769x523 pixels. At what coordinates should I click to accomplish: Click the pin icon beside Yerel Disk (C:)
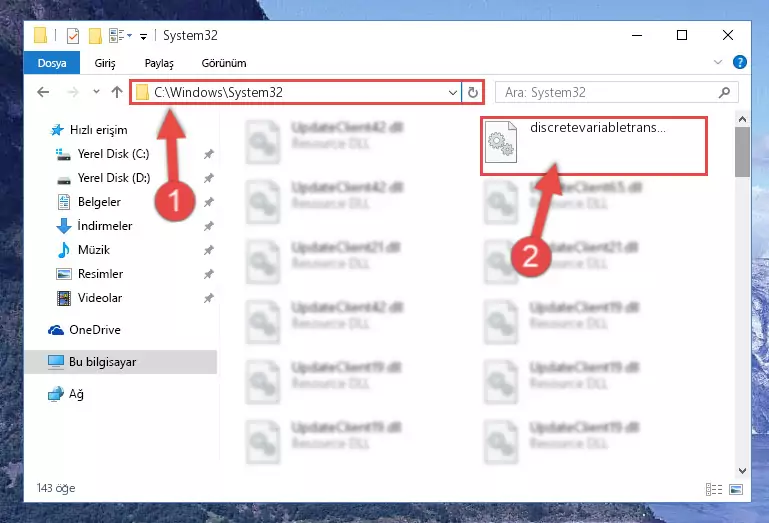tap(209, 154)
